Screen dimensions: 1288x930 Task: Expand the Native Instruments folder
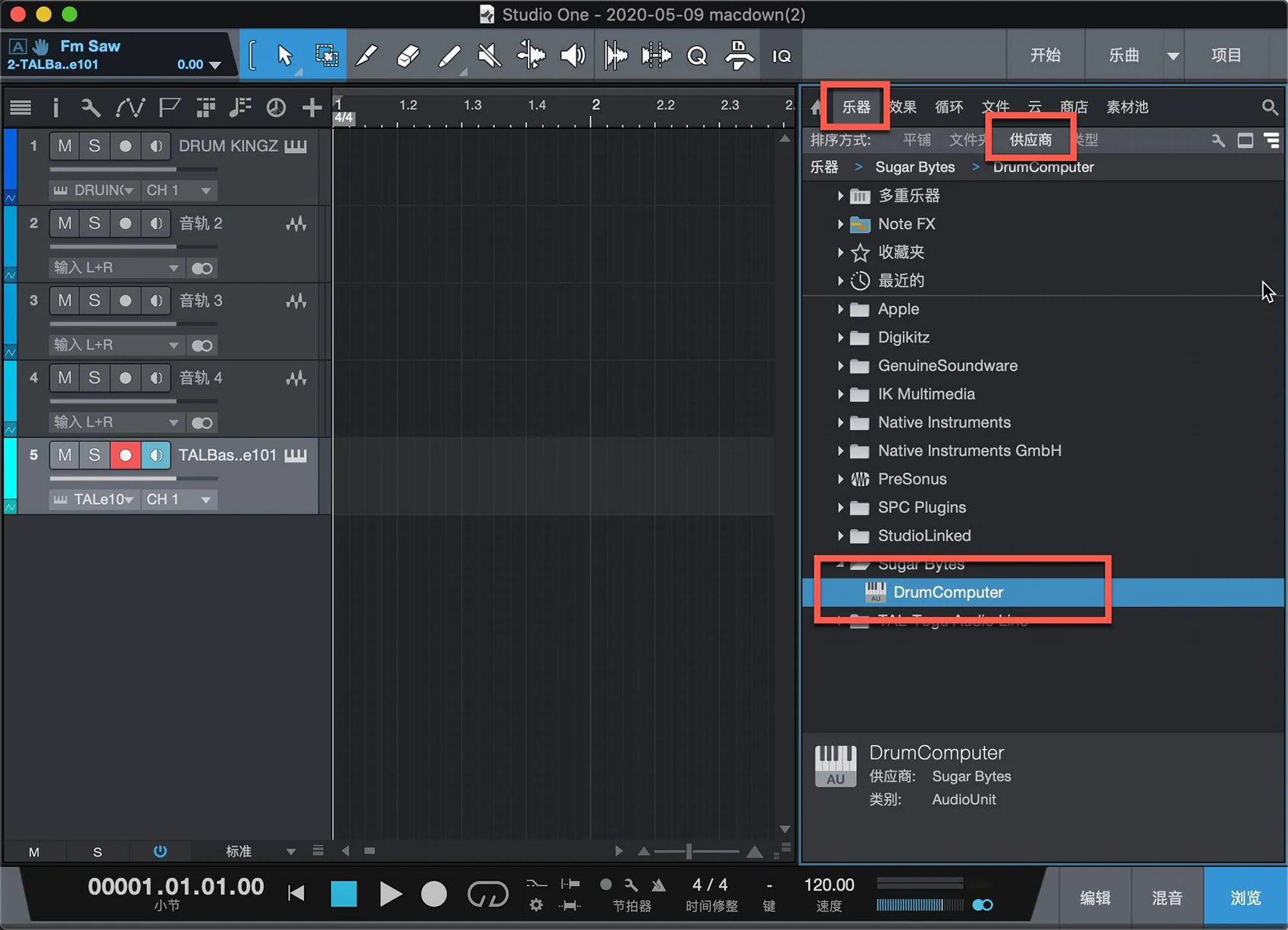coord(840,422)
